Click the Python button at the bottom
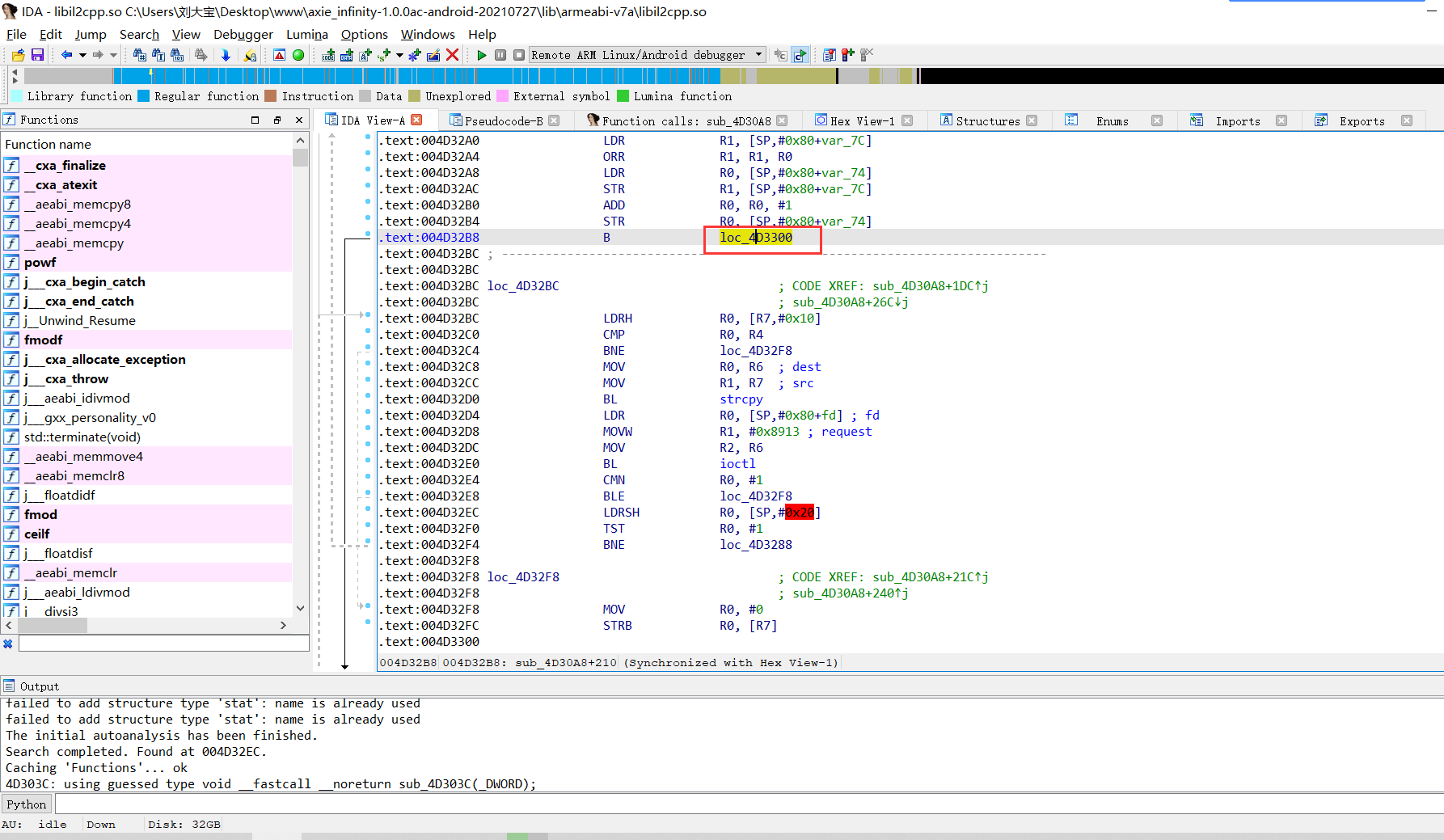This screenshot has width=1444, height=840. (26, 803)
